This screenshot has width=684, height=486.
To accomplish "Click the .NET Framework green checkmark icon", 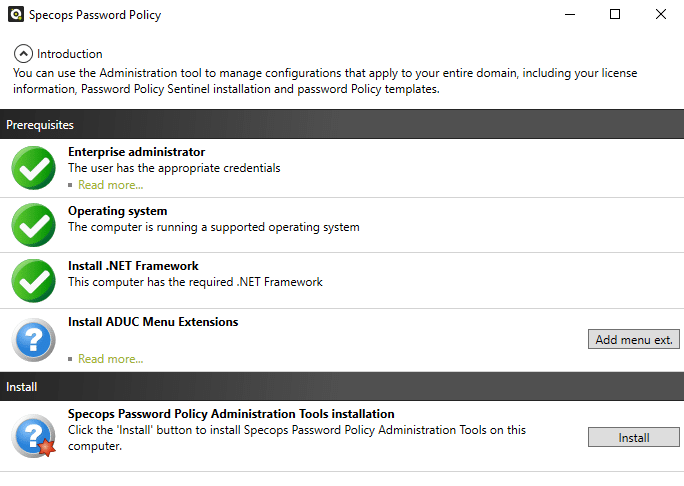I will [x=34, y=281].
